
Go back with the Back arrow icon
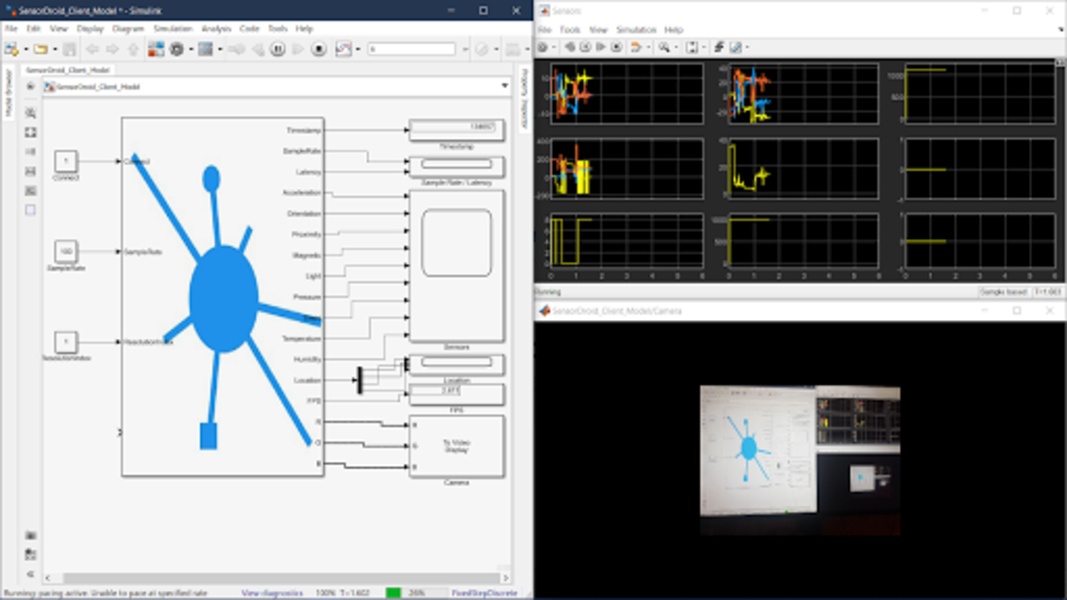click(93, 49)
